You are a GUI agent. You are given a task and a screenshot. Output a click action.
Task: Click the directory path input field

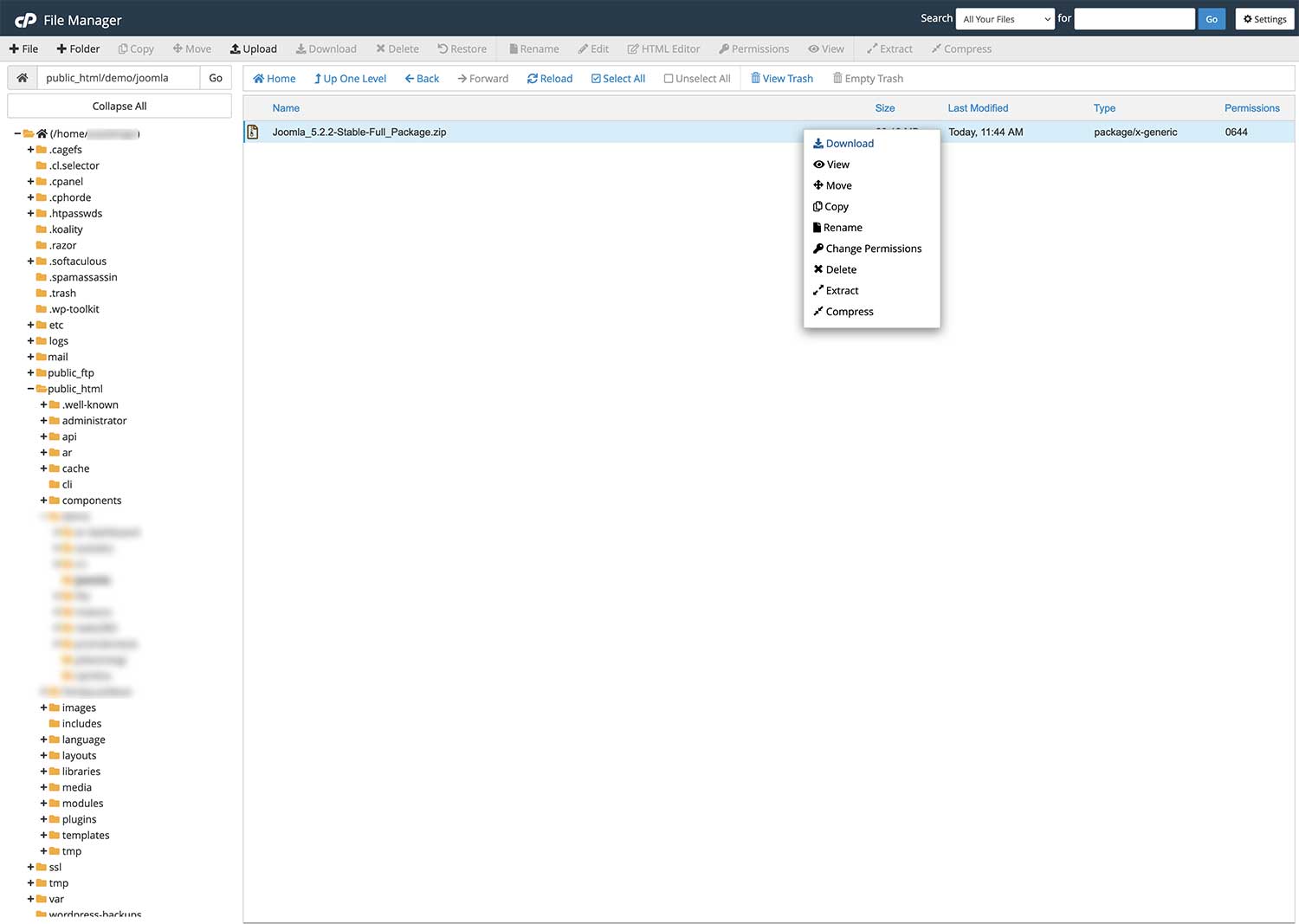point(119,78)
